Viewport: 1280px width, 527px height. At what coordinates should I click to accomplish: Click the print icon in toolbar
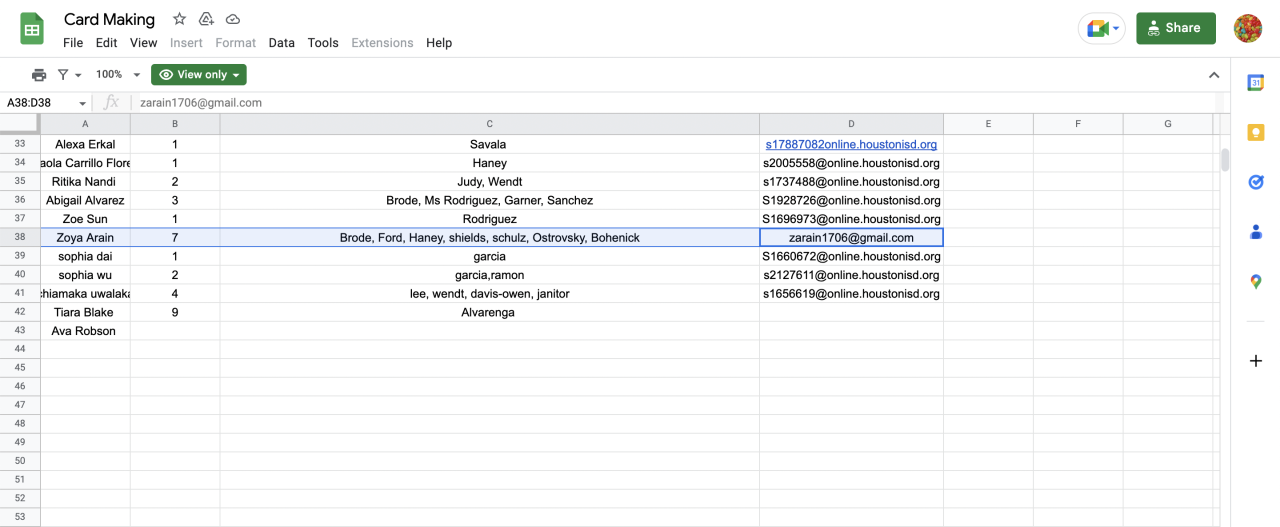click(39, 75)
